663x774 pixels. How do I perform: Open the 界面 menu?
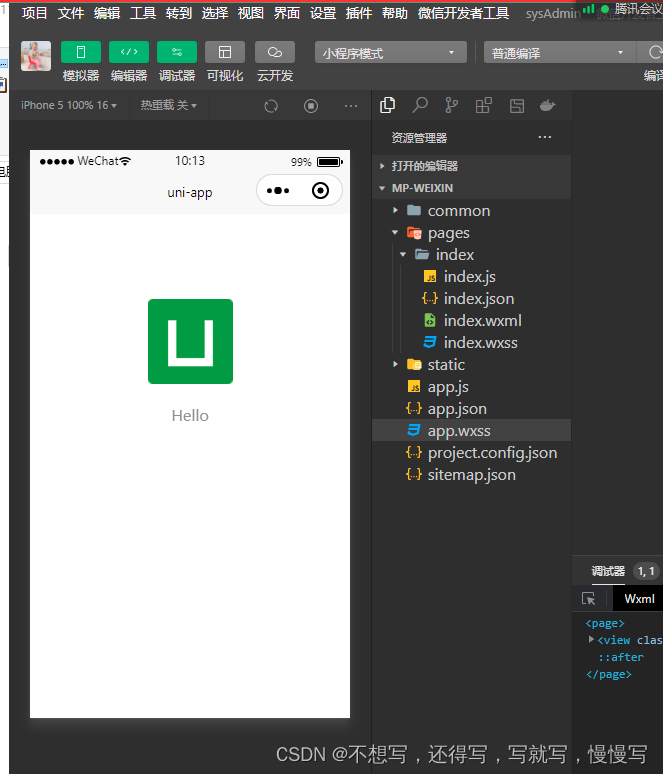287,13
